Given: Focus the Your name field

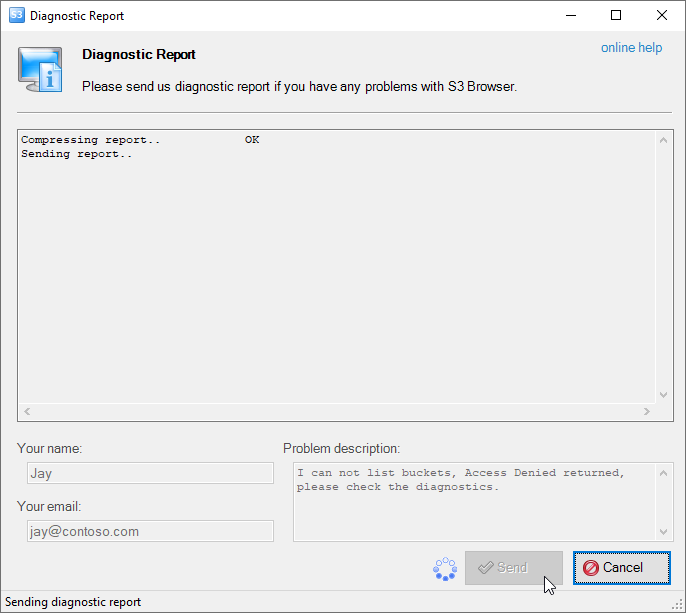Looking at the screenshot, I should [150, 473].
